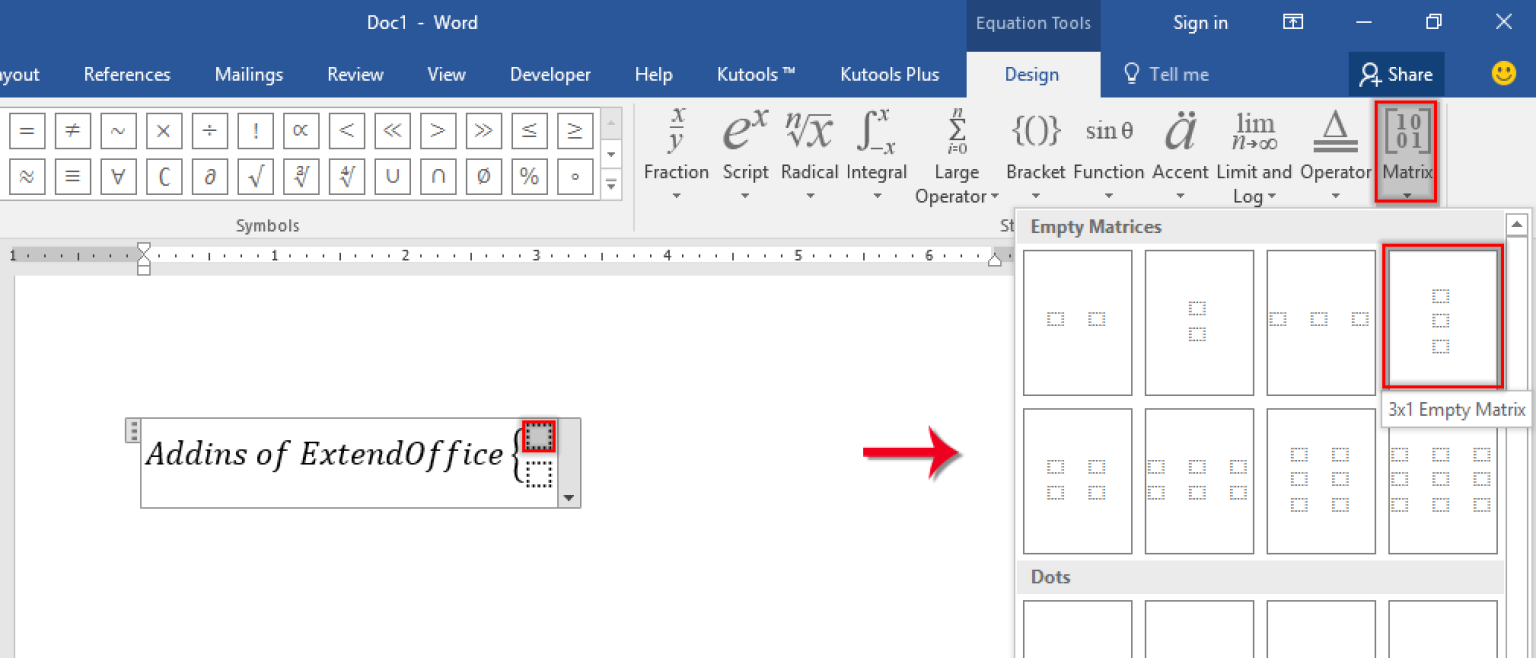
Task: Click Sign in at the top
Action: click(1199, 22)
